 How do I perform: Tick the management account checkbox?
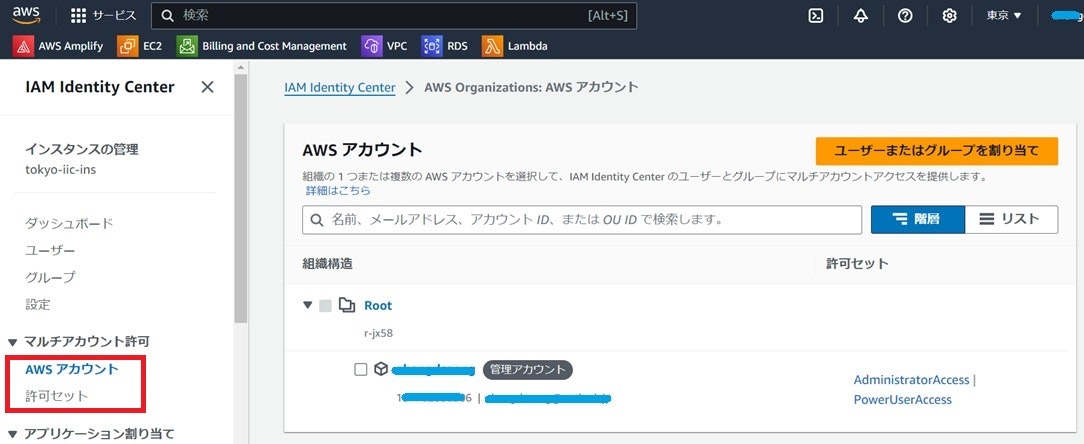pyautogui.click(x=360, y=369)
